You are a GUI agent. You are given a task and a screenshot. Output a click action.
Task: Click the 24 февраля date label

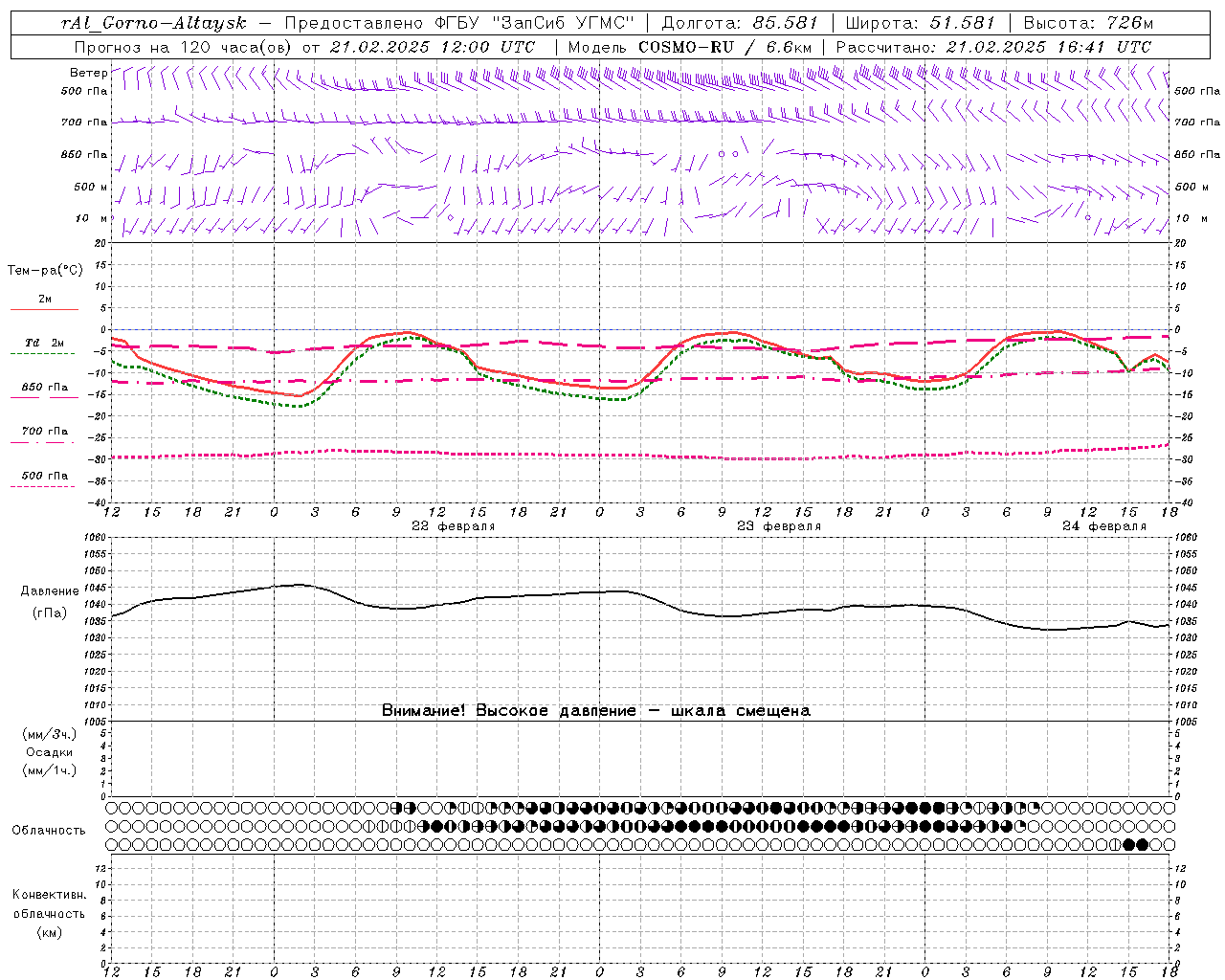coord(1103,526)
